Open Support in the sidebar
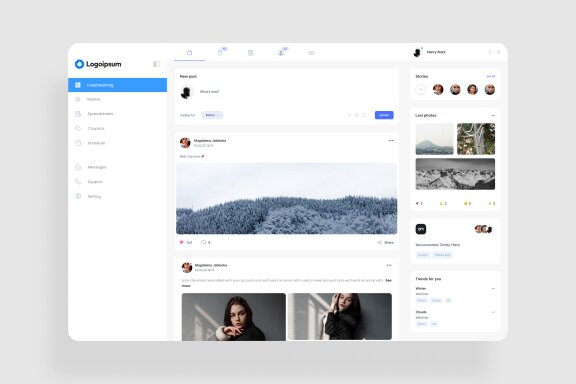Image resolution: width=576 pixels, height=384 pixels. point(95,182)
